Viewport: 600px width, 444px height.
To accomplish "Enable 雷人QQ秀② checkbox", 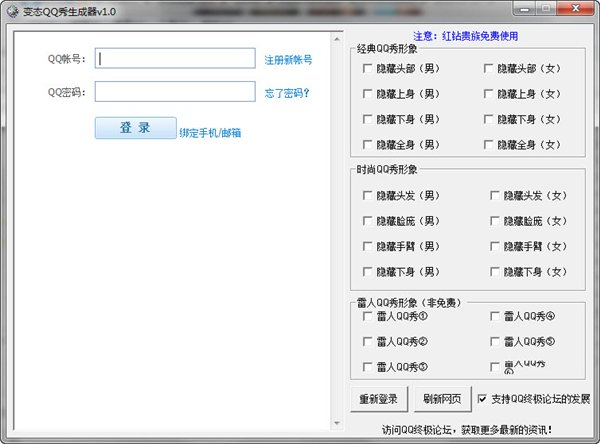I will tap(367, 341).
